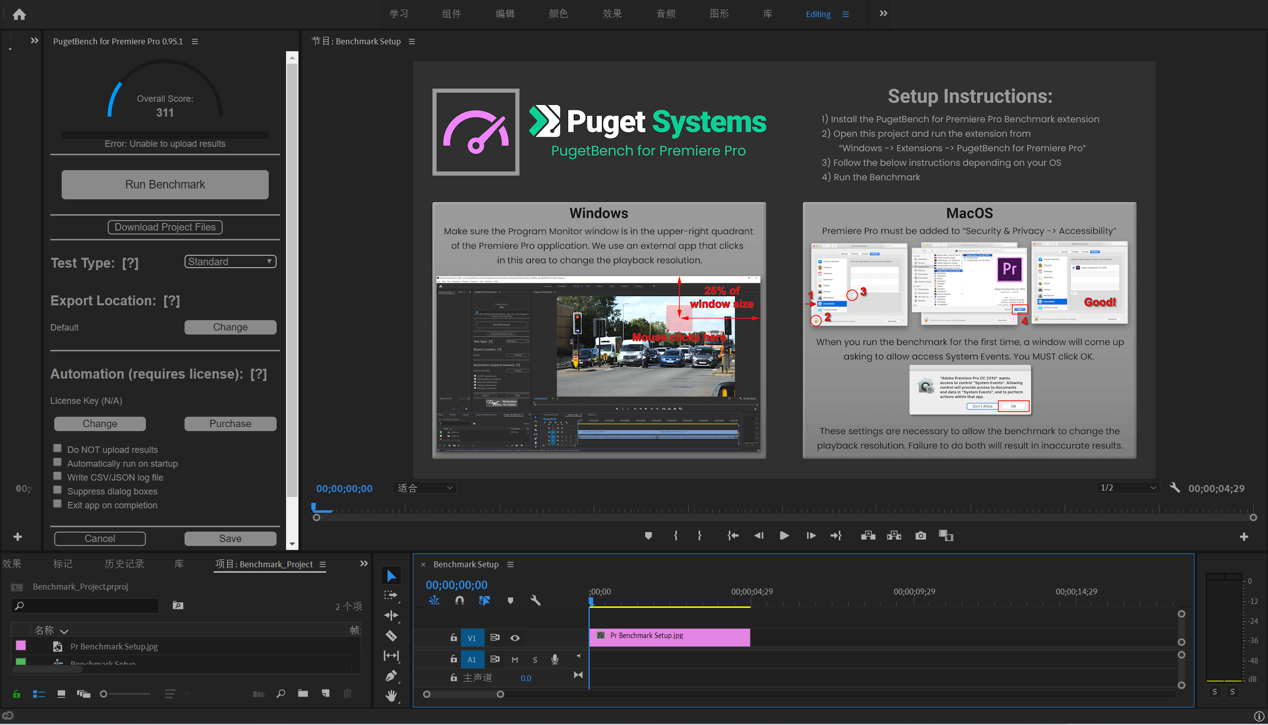This screenshot has width=1268, height=725.
Task: Click the Add Marker icon in the monitor
Action: [648, 536]
